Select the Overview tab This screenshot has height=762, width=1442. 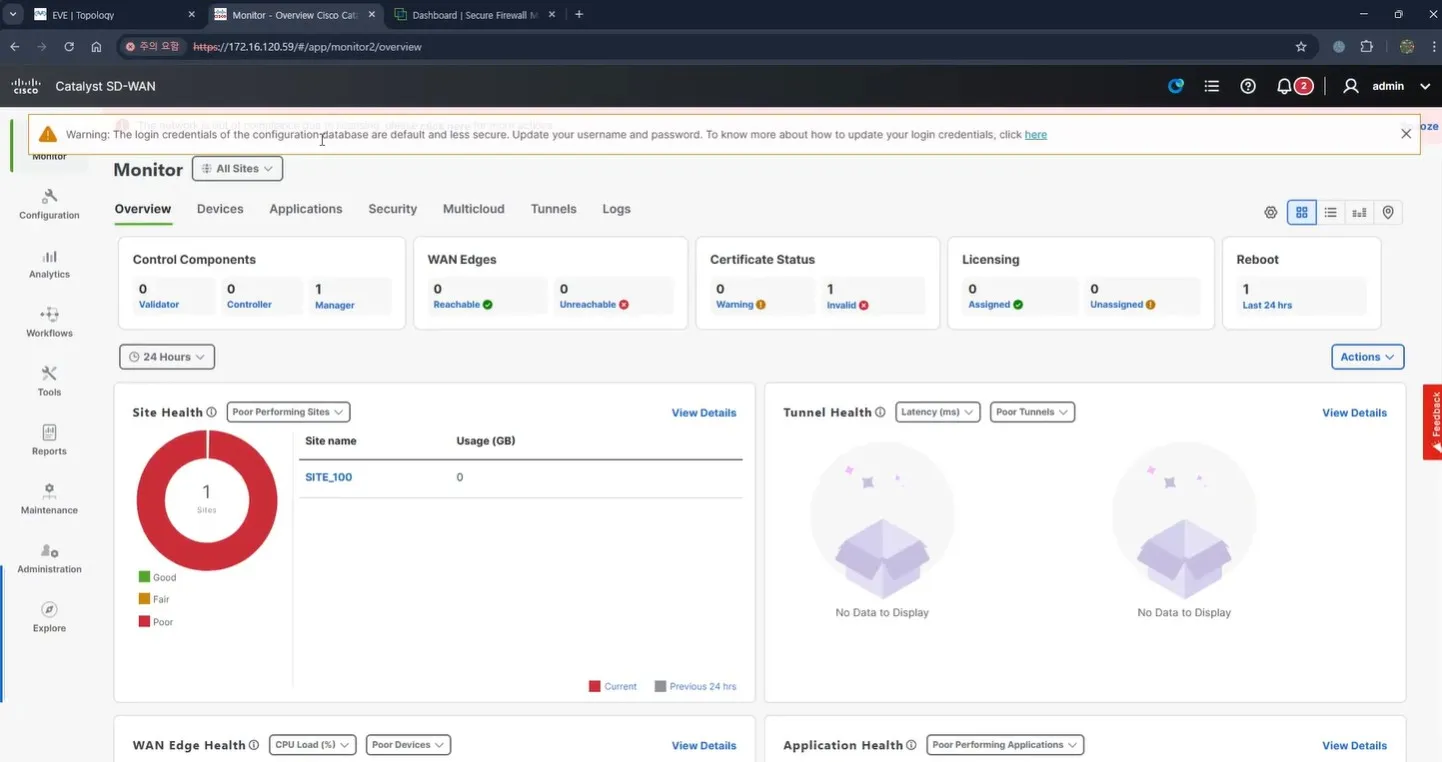[143, 209]
